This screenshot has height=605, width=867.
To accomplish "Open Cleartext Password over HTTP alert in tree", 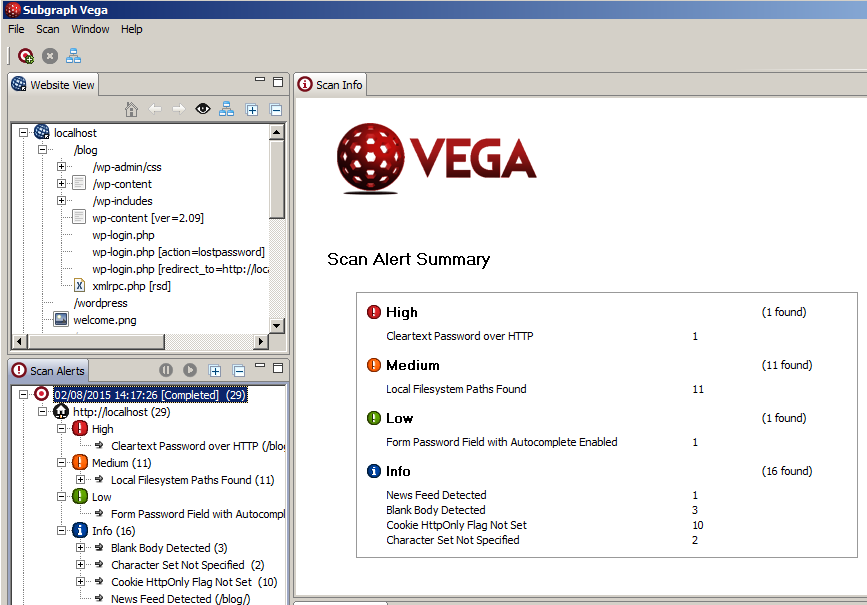I will click(198, 446).
